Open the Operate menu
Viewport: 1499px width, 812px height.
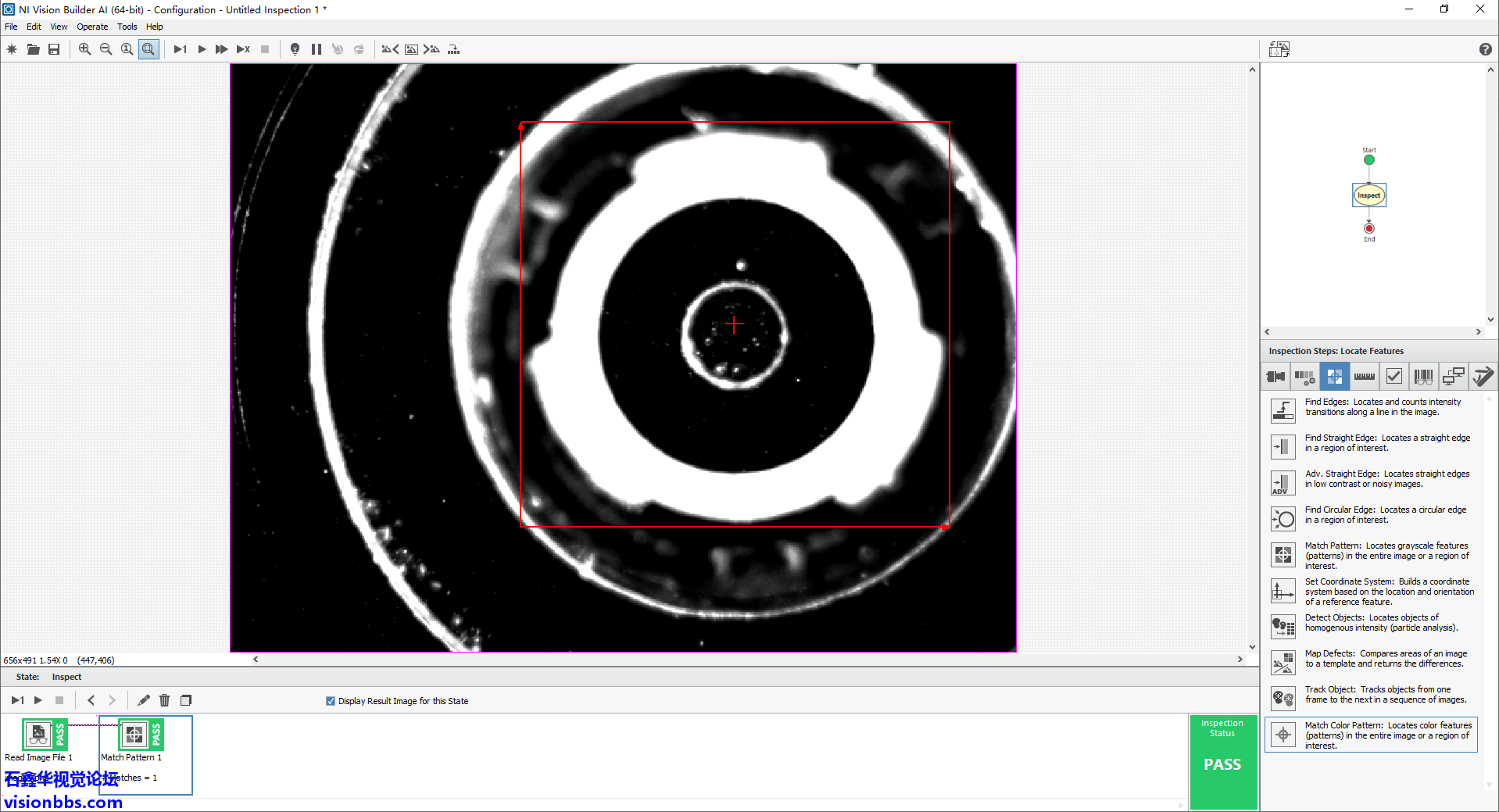click(92, 27)
